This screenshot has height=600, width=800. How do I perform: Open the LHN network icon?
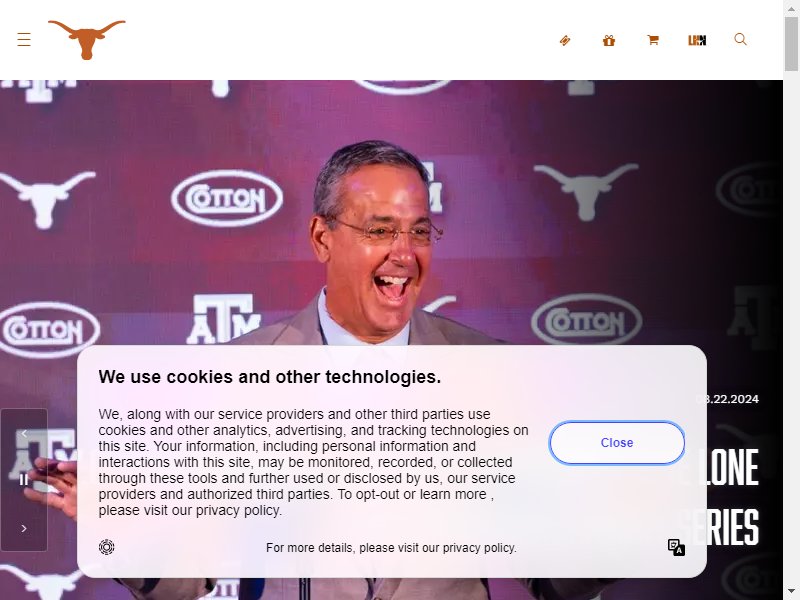[697, 40]
